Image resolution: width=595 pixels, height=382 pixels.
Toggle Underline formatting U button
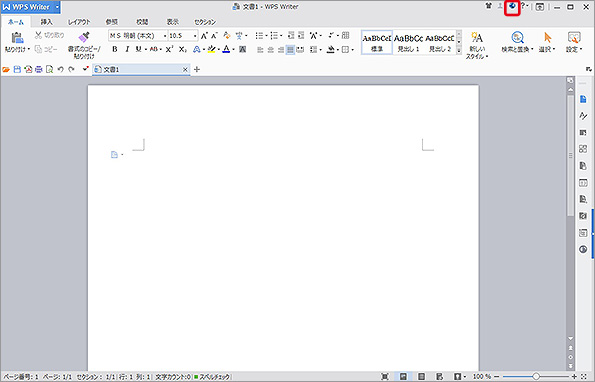pos(139,49)
